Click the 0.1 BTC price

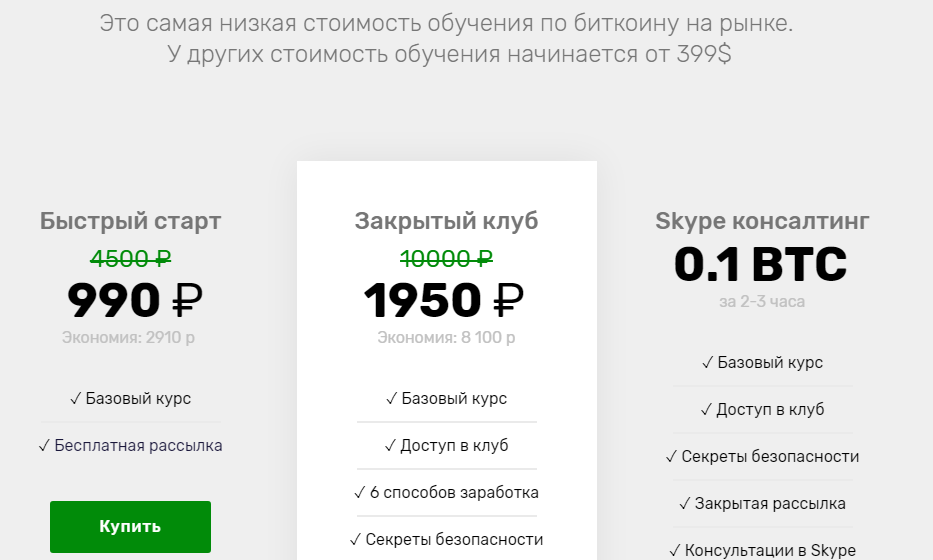(x=760, y=264)
